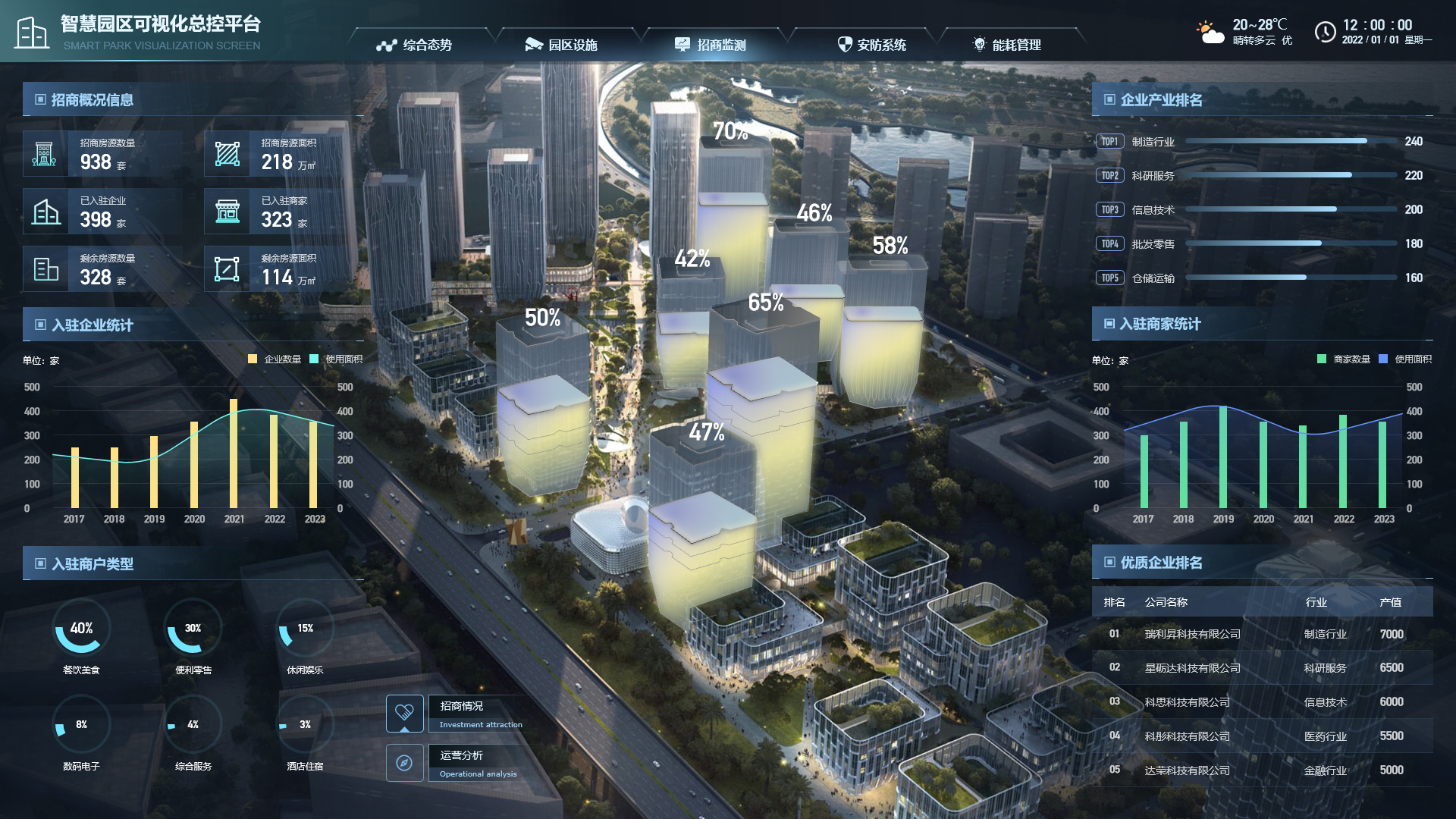
Task: Select the 46% building label on map
Action: 814,213
